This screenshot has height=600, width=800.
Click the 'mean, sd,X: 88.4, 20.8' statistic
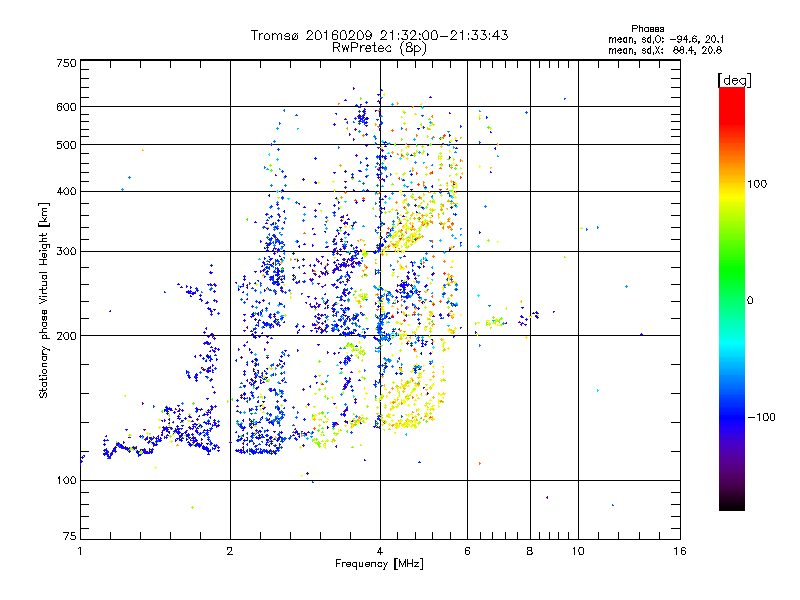tap(665, 50)
